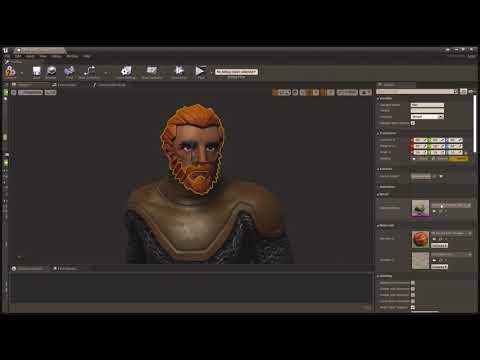
Task: Toggle the first checkbox in the Variable section
Action: click(x=413, y=123)
